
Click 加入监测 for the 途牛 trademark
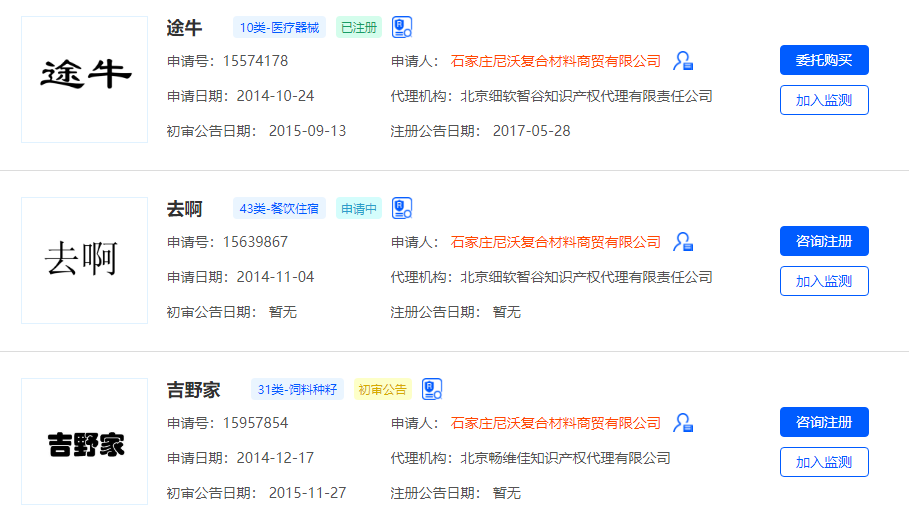824,100
